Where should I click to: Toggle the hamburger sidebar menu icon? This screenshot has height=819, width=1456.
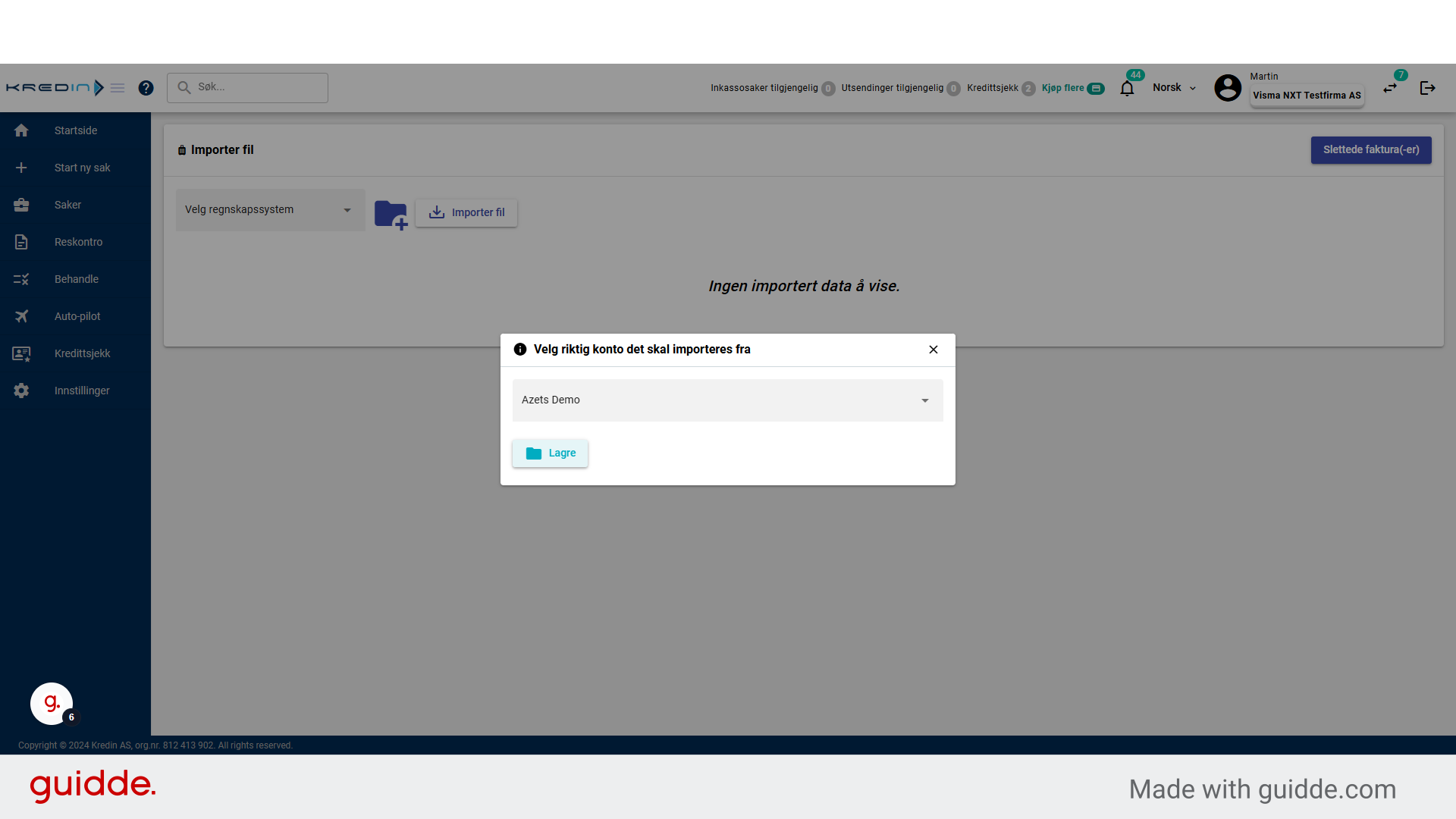[x=118, y=88]
